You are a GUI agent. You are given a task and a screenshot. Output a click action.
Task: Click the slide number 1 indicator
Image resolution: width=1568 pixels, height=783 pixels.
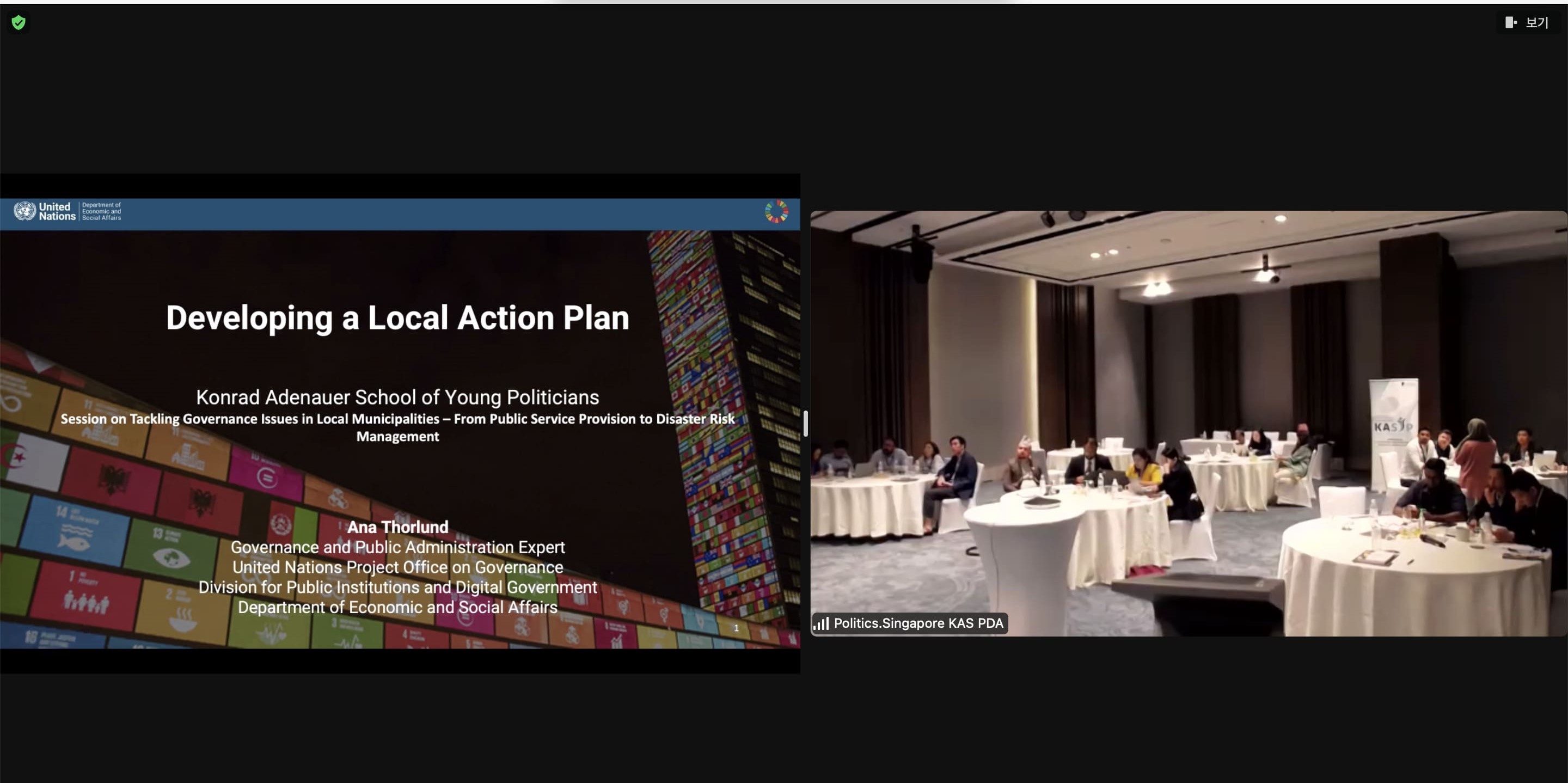(736, 628)
